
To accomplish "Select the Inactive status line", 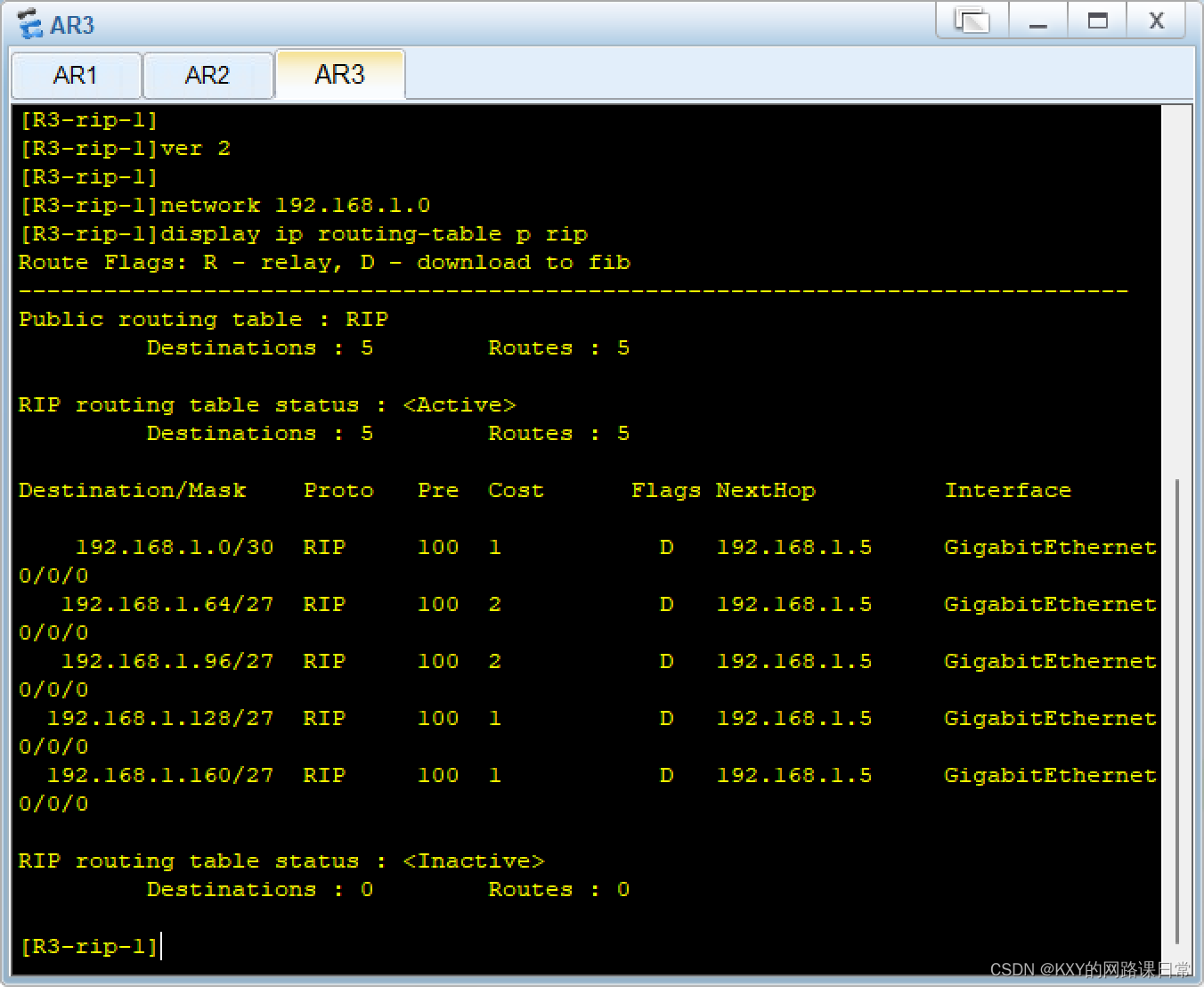I will (281, 861).
